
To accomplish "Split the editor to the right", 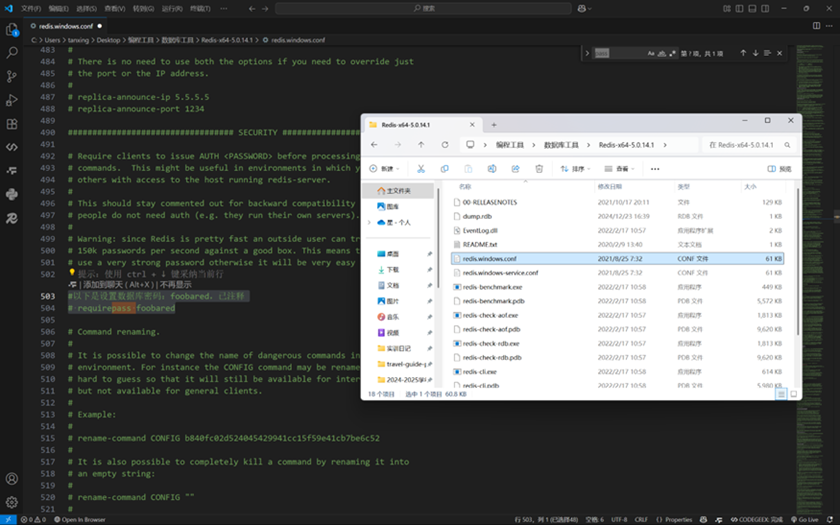I will (x=816, y=26).
